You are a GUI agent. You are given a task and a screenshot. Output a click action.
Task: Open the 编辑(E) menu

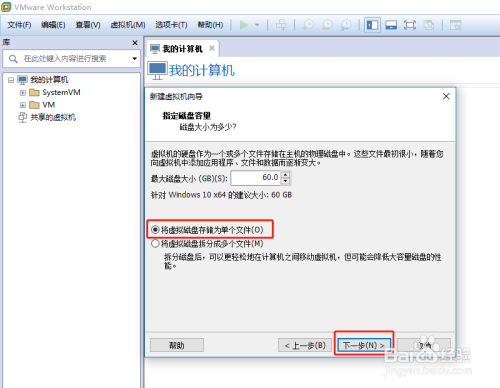53,25
